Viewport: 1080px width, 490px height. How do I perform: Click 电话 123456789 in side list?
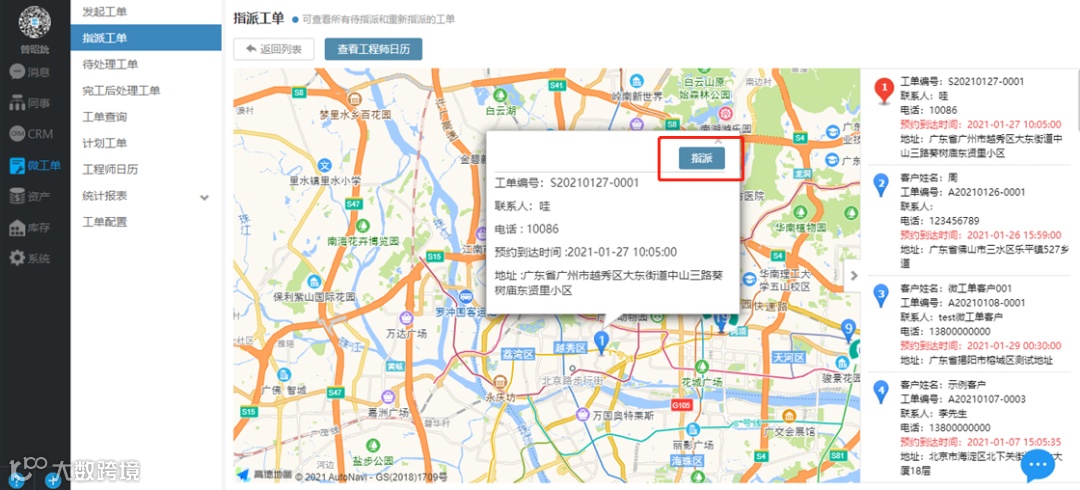[939, 221]
